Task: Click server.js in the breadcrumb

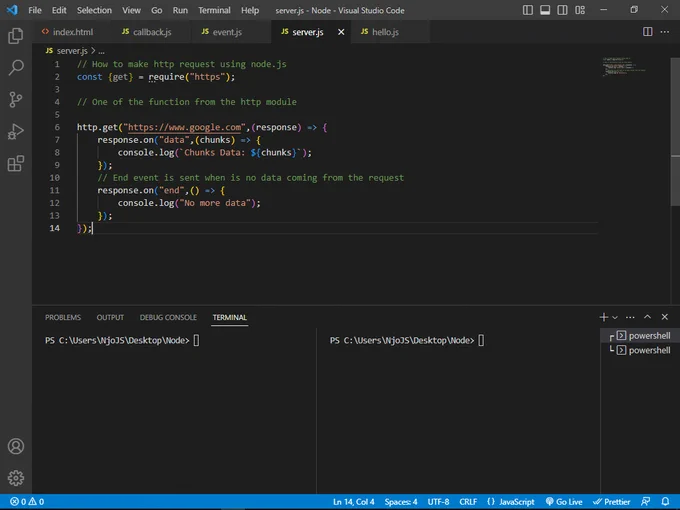Action: click(72, 51)
